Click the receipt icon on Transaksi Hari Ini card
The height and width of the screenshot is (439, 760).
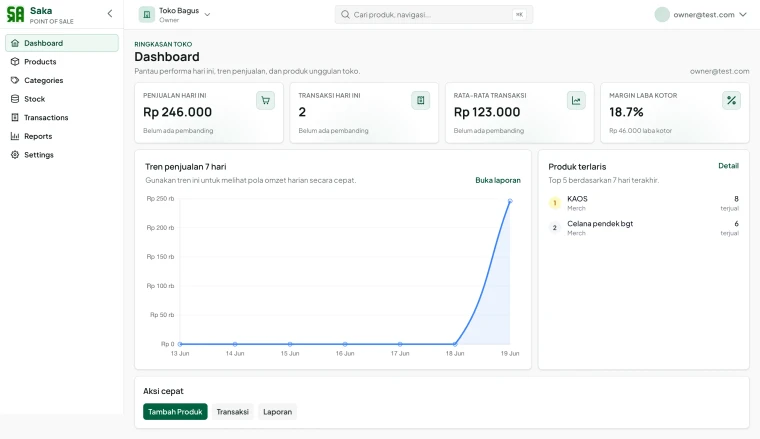pos(421,100)
